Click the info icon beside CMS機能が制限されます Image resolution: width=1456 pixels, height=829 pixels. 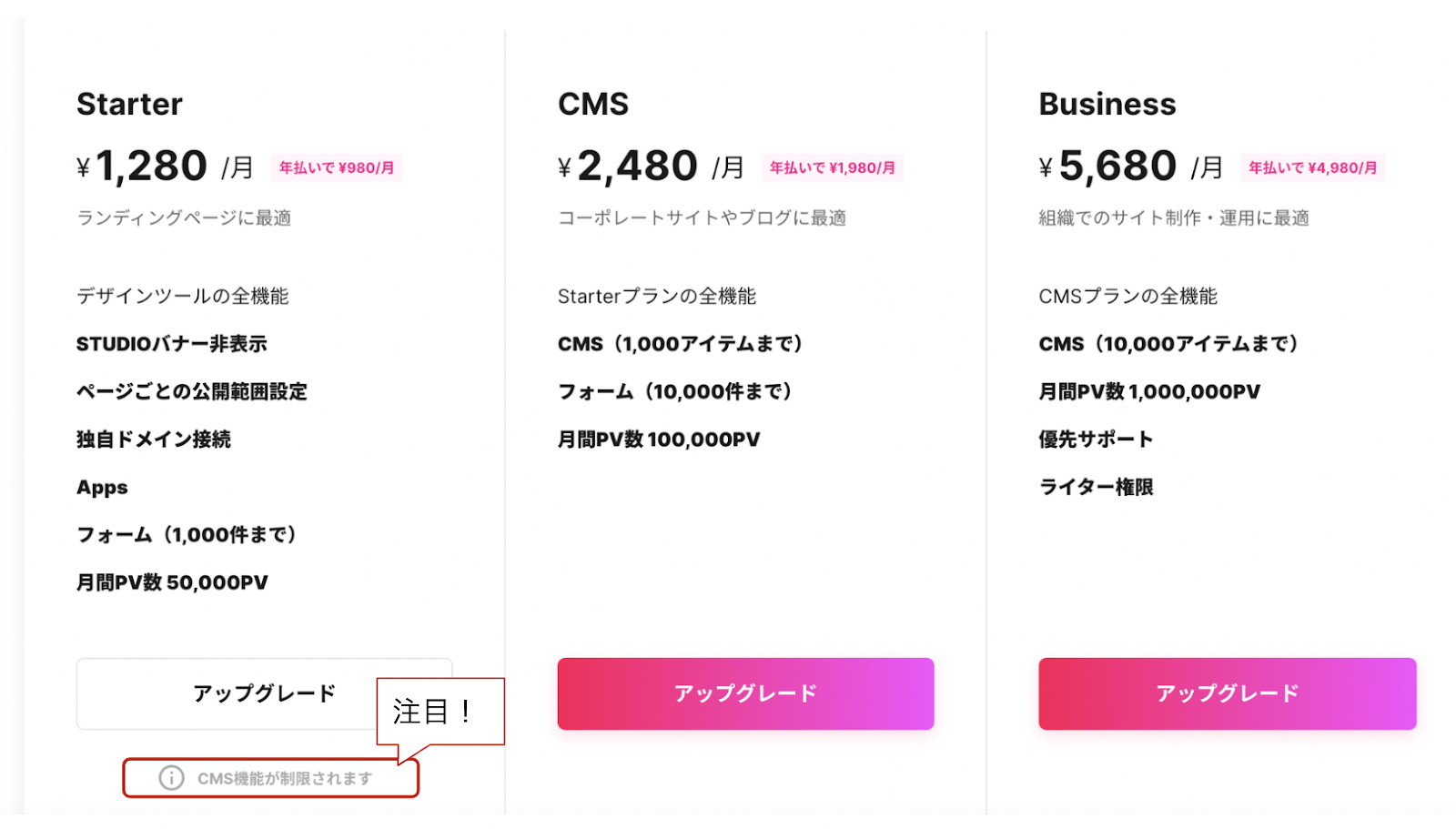tap(171, 778)
